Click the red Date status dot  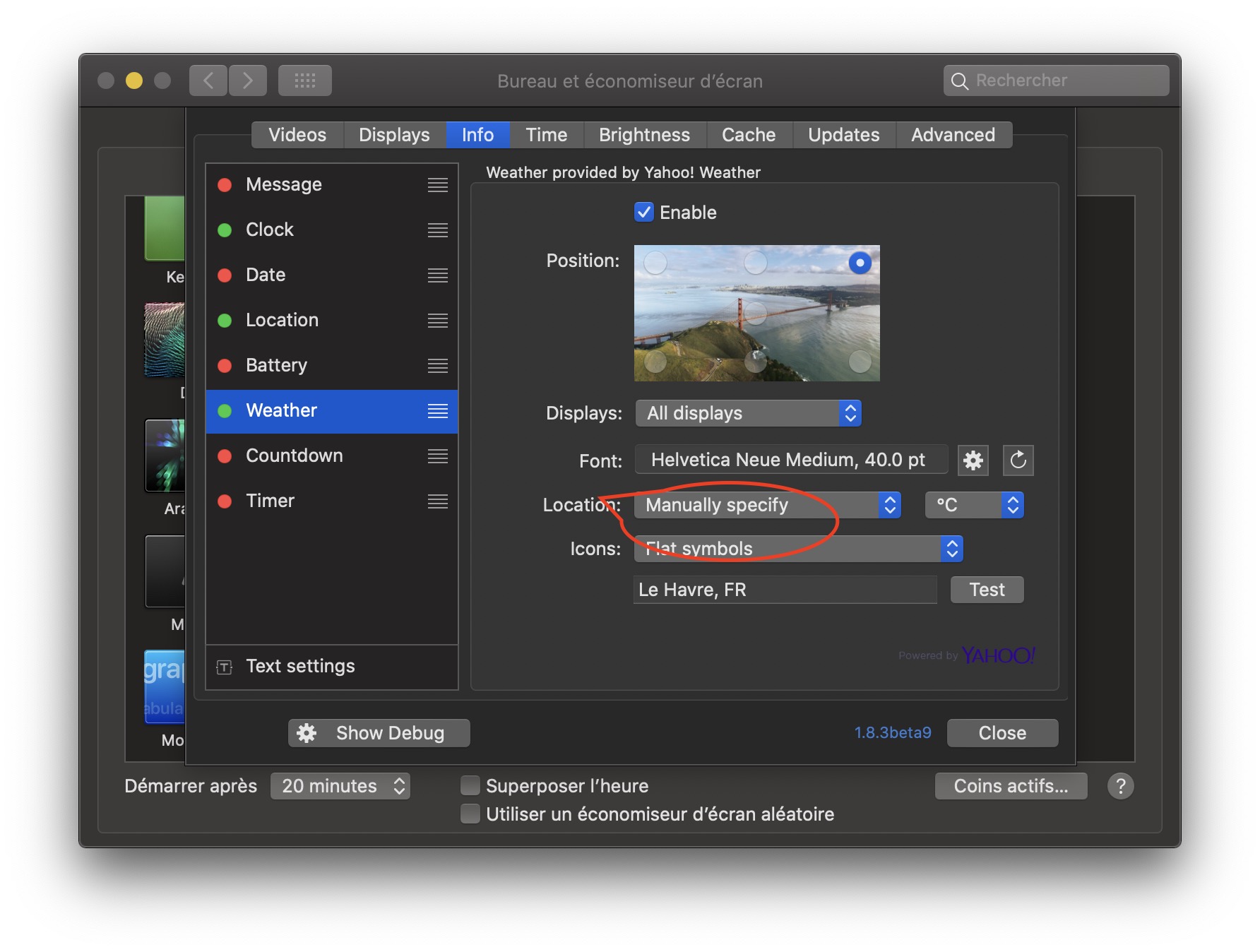225,275
